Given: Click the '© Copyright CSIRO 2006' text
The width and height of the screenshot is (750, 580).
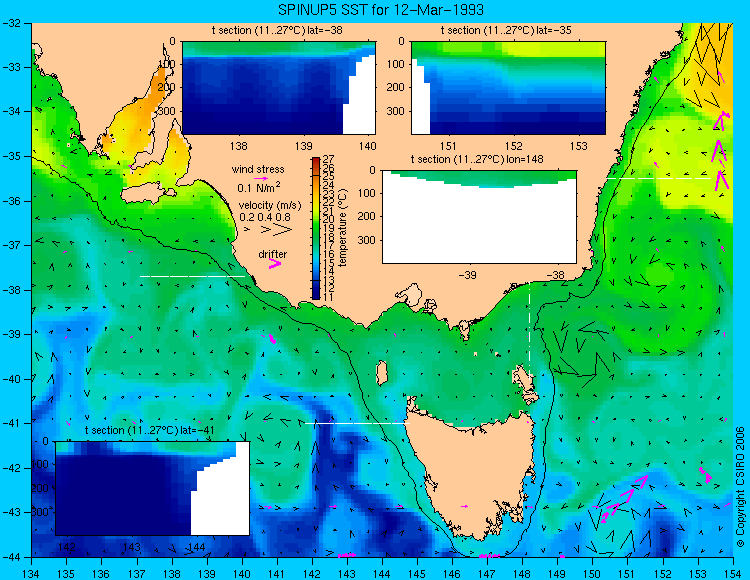Looking at the screenshot, I should 740,487.
